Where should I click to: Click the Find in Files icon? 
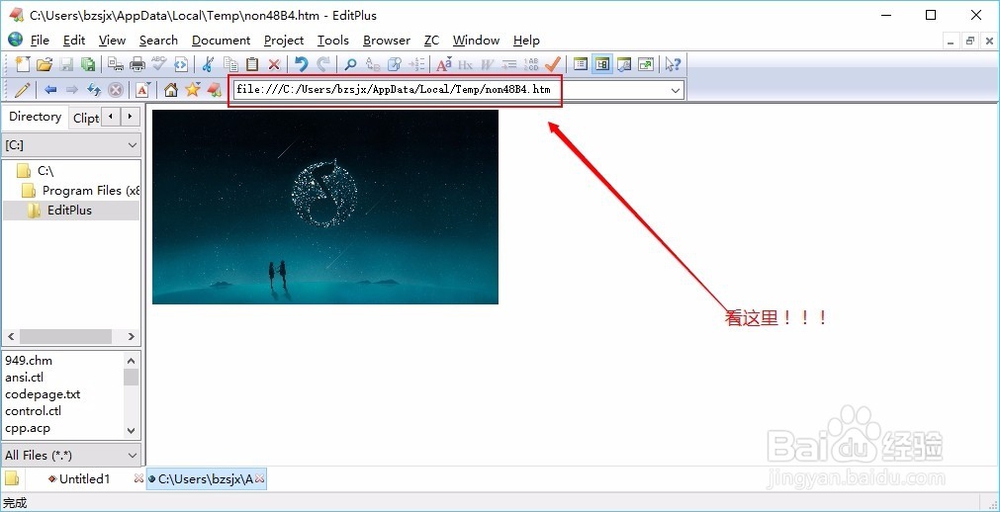pos(395,64)
